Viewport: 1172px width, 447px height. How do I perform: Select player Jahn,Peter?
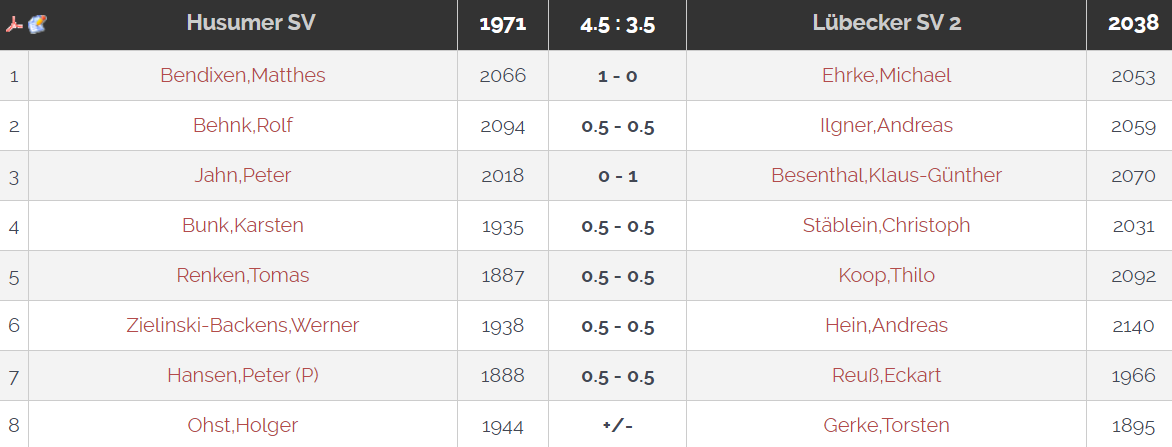pyautogui.click(x=243, y=175)
